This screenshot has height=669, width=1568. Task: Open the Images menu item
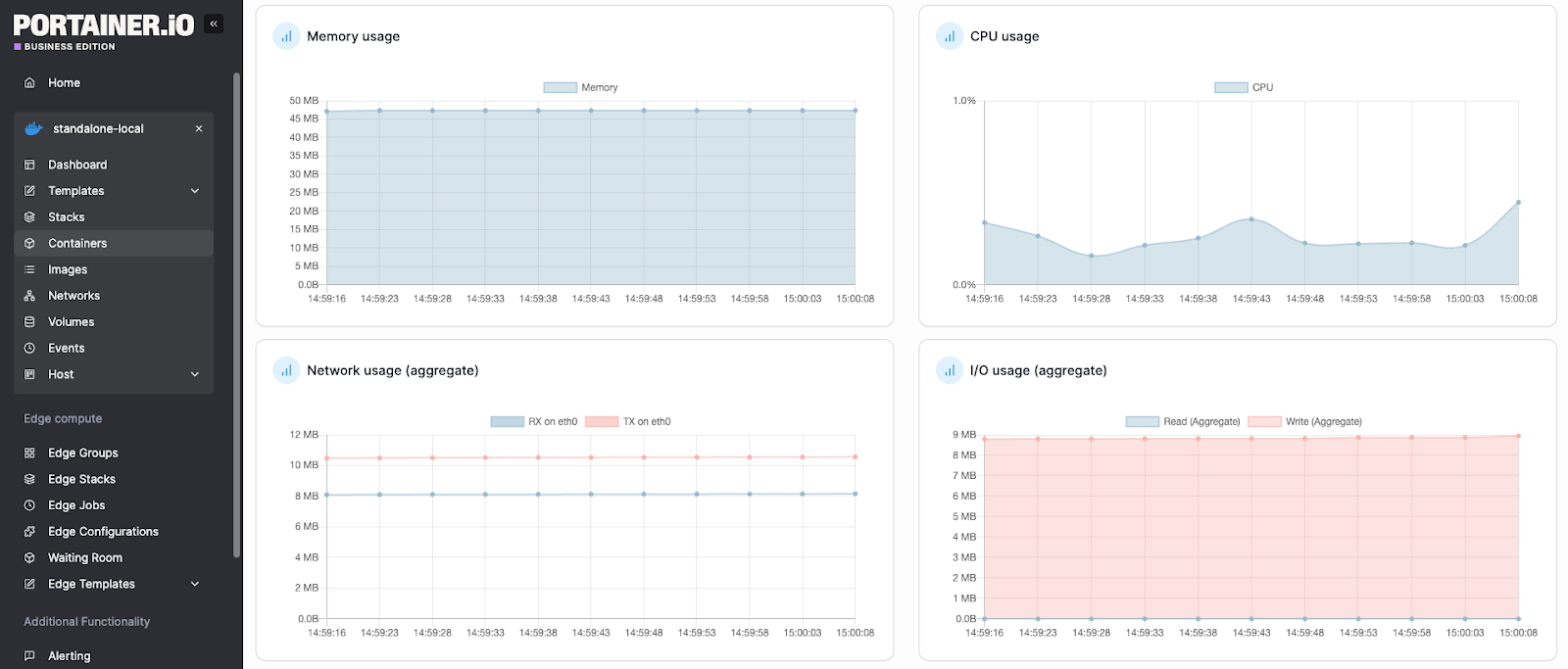(114, 269)
